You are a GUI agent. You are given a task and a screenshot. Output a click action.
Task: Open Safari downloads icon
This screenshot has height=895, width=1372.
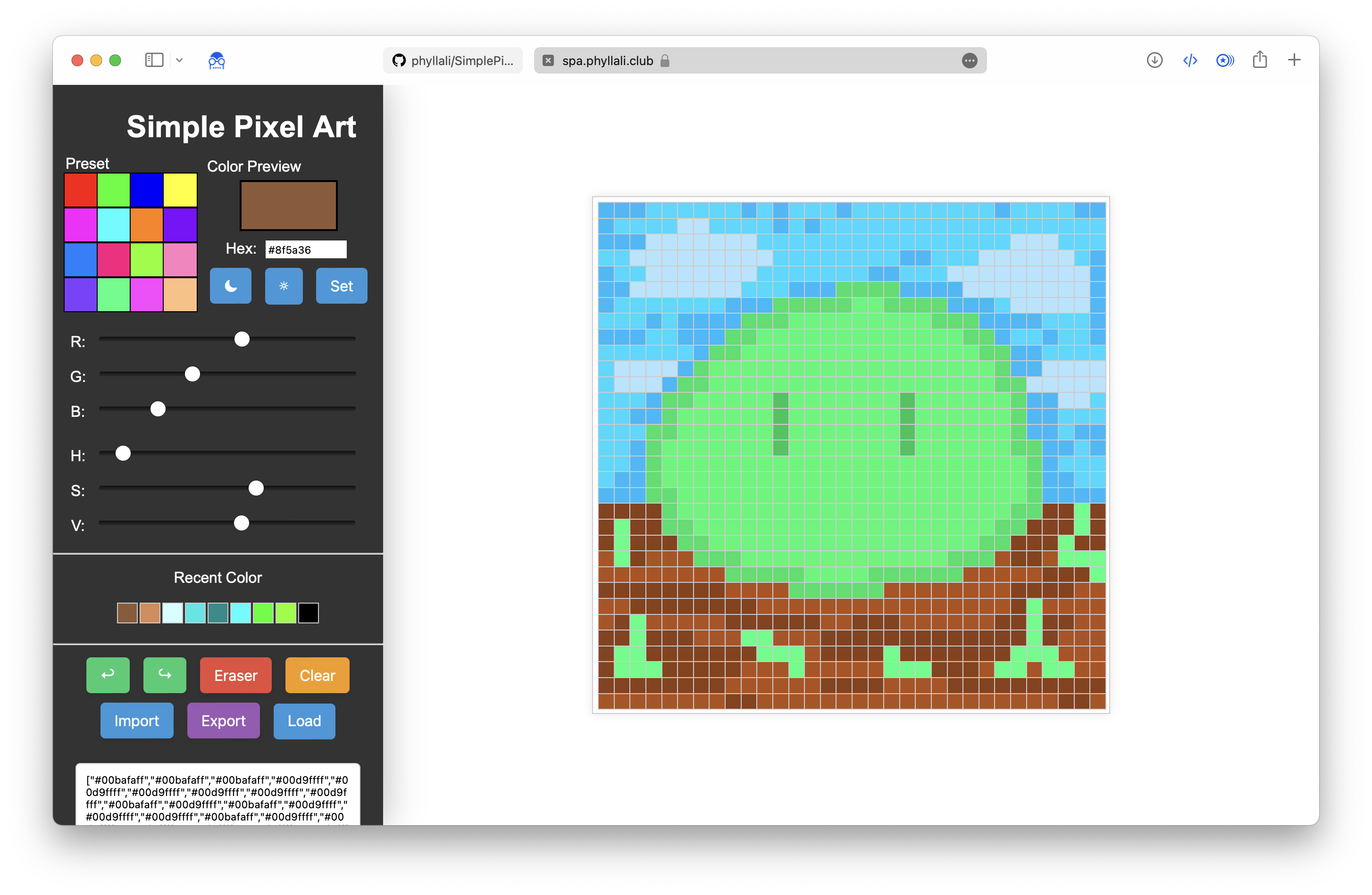coord(1154,60)
